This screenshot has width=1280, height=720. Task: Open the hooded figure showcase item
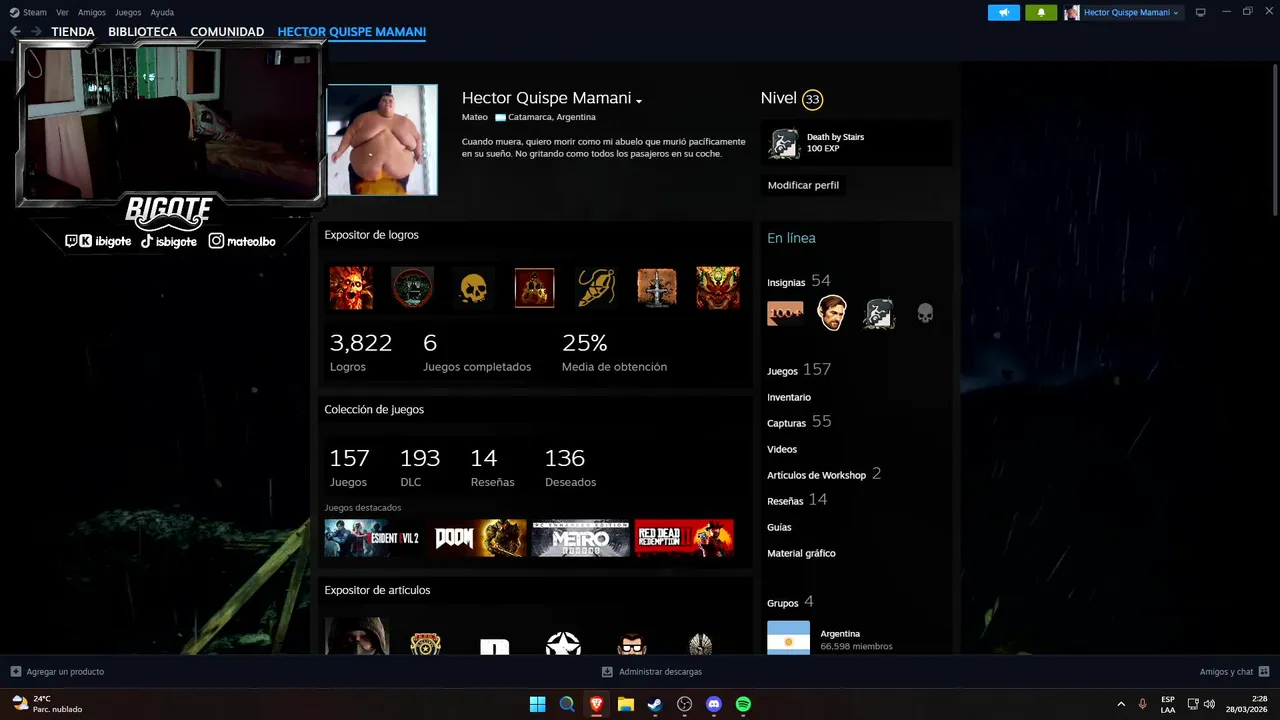pos(356,636)
